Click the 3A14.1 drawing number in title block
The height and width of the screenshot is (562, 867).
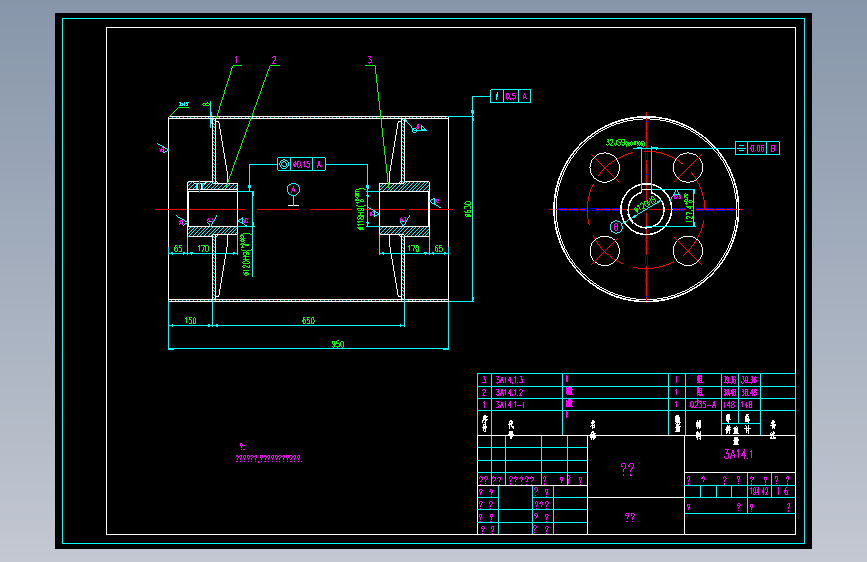(738, 454)
